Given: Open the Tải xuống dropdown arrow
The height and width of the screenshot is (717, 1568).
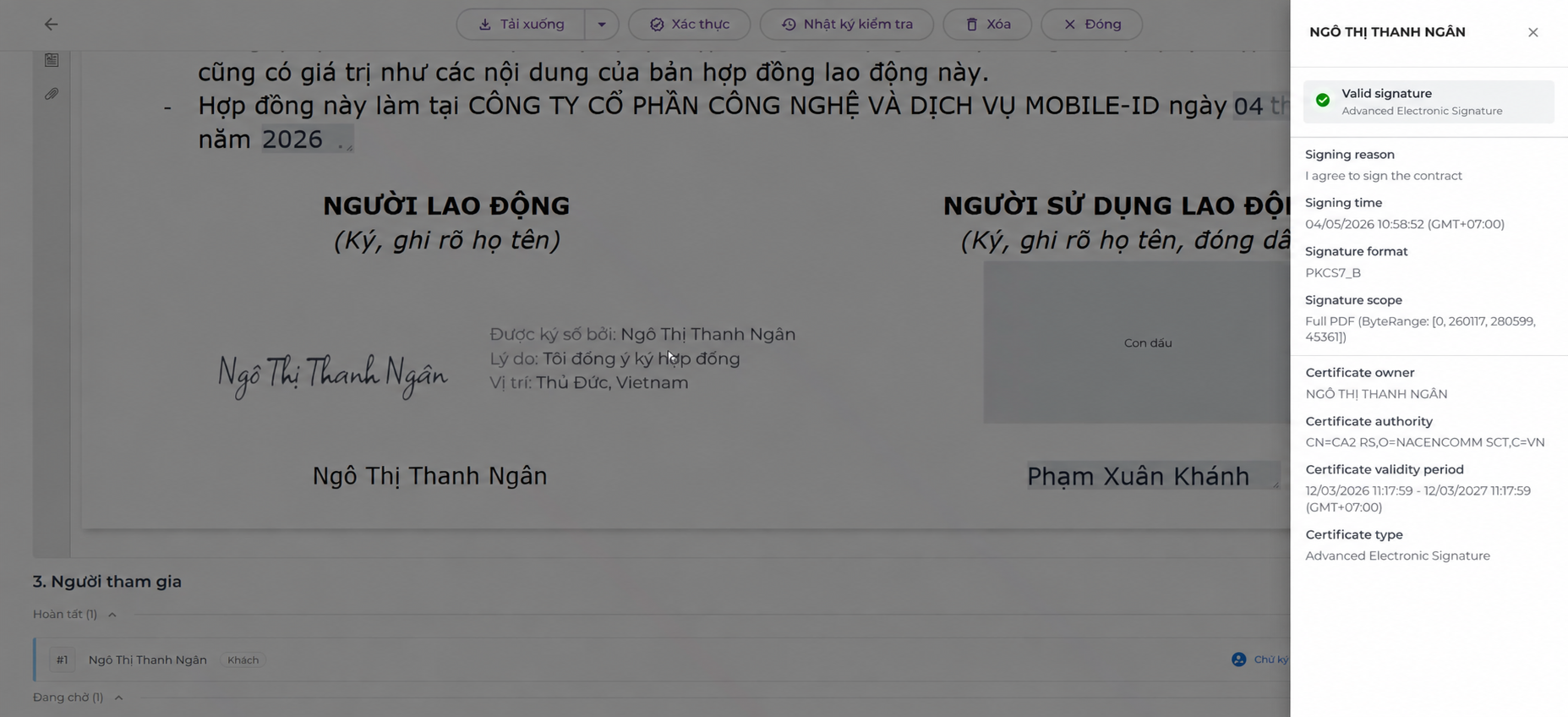Looking at the screenshot, I should [602, 25].
